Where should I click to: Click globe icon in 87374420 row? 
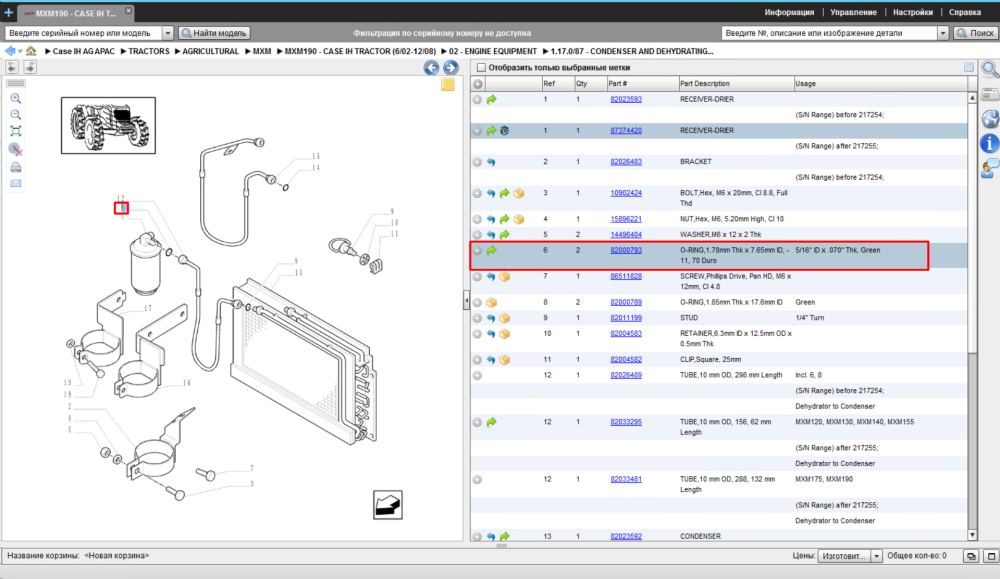tap(504, 131)
